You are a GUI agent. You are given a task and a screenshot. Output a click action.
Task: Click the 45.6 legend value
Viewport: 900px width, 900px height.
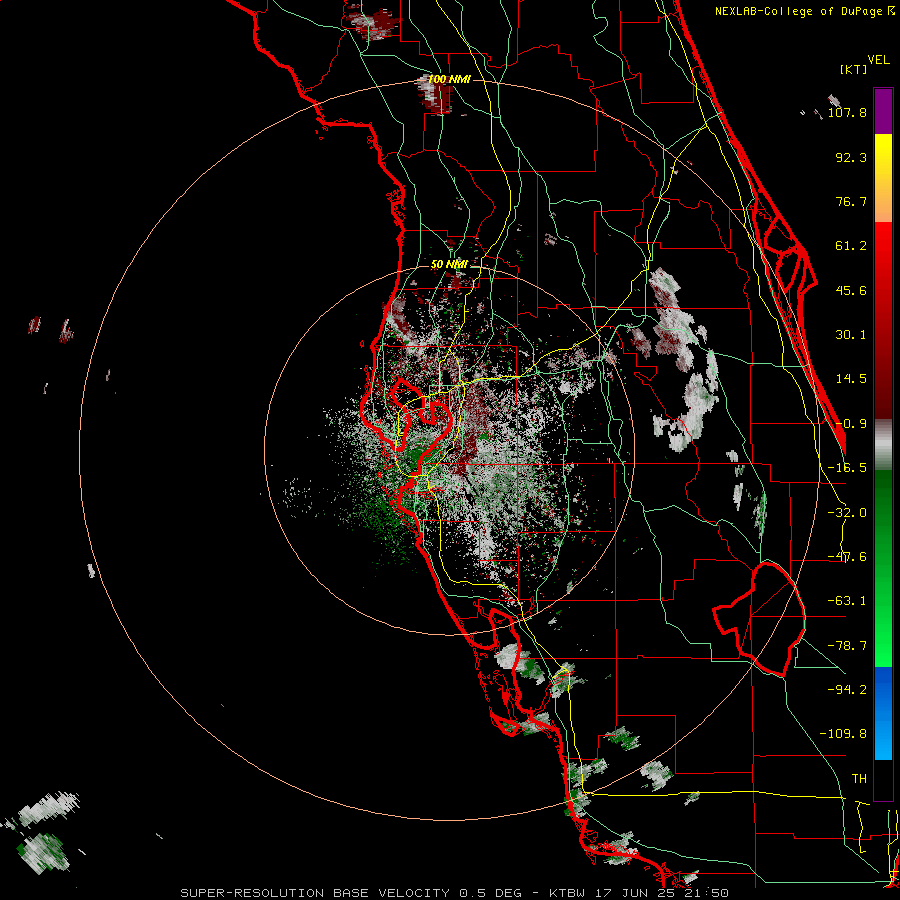click(x=851, y=290)
